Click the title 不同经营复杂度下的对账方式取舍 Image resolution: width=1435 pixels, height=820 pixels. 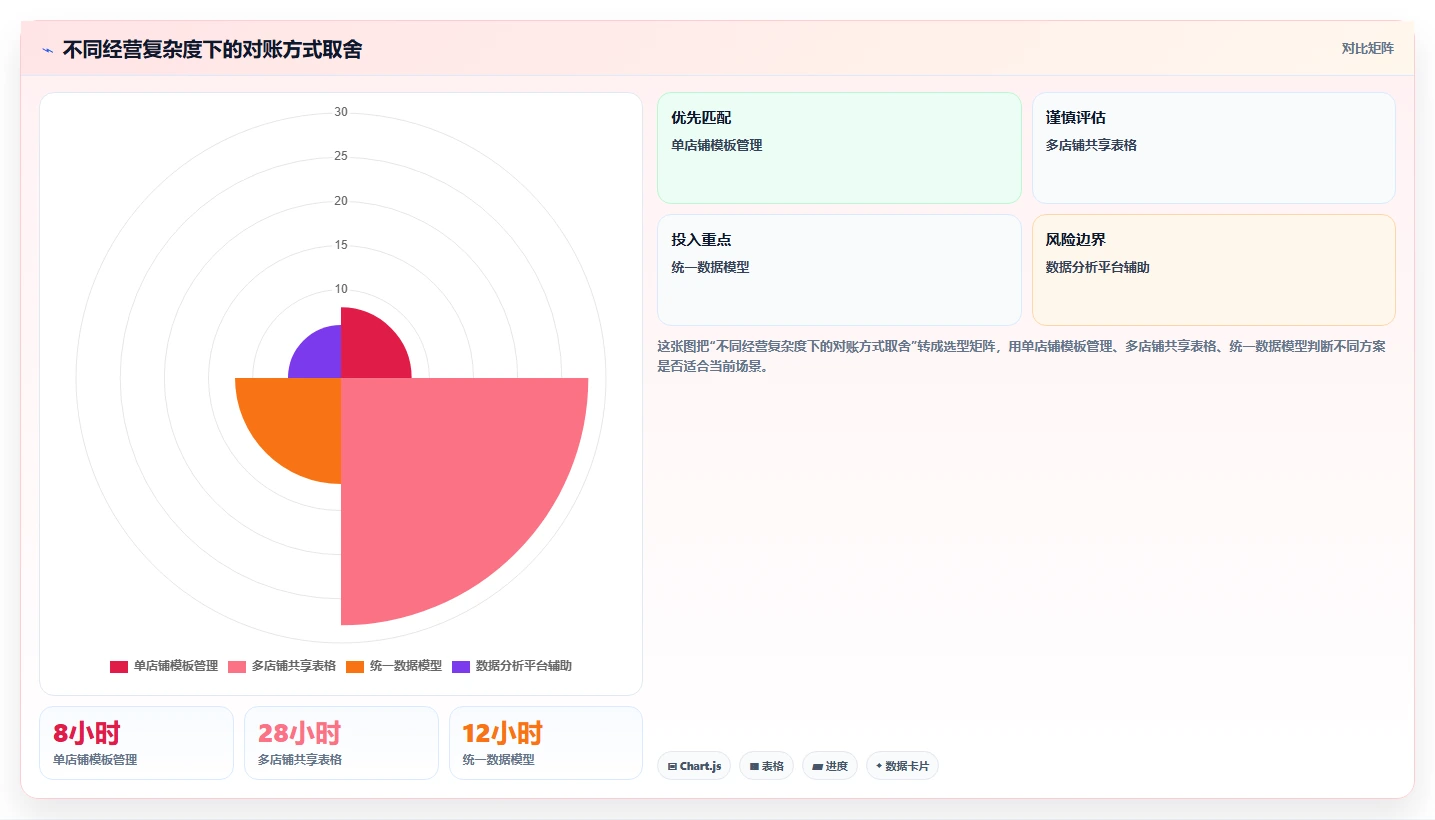(x=212, y=49)
